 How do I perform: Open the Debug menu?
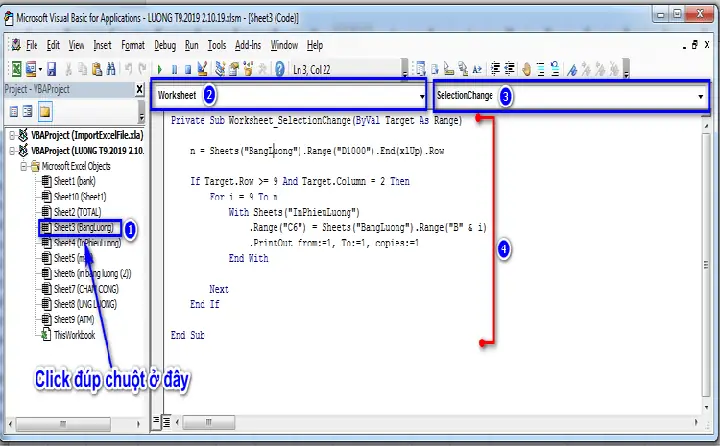[x=165, y=45]
